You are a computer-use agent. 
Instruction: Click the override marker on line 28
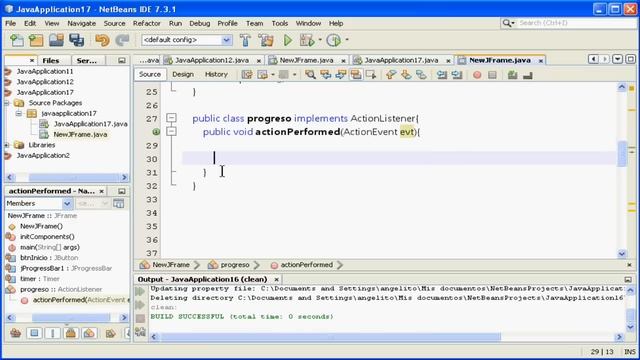(x=156, y=131)
